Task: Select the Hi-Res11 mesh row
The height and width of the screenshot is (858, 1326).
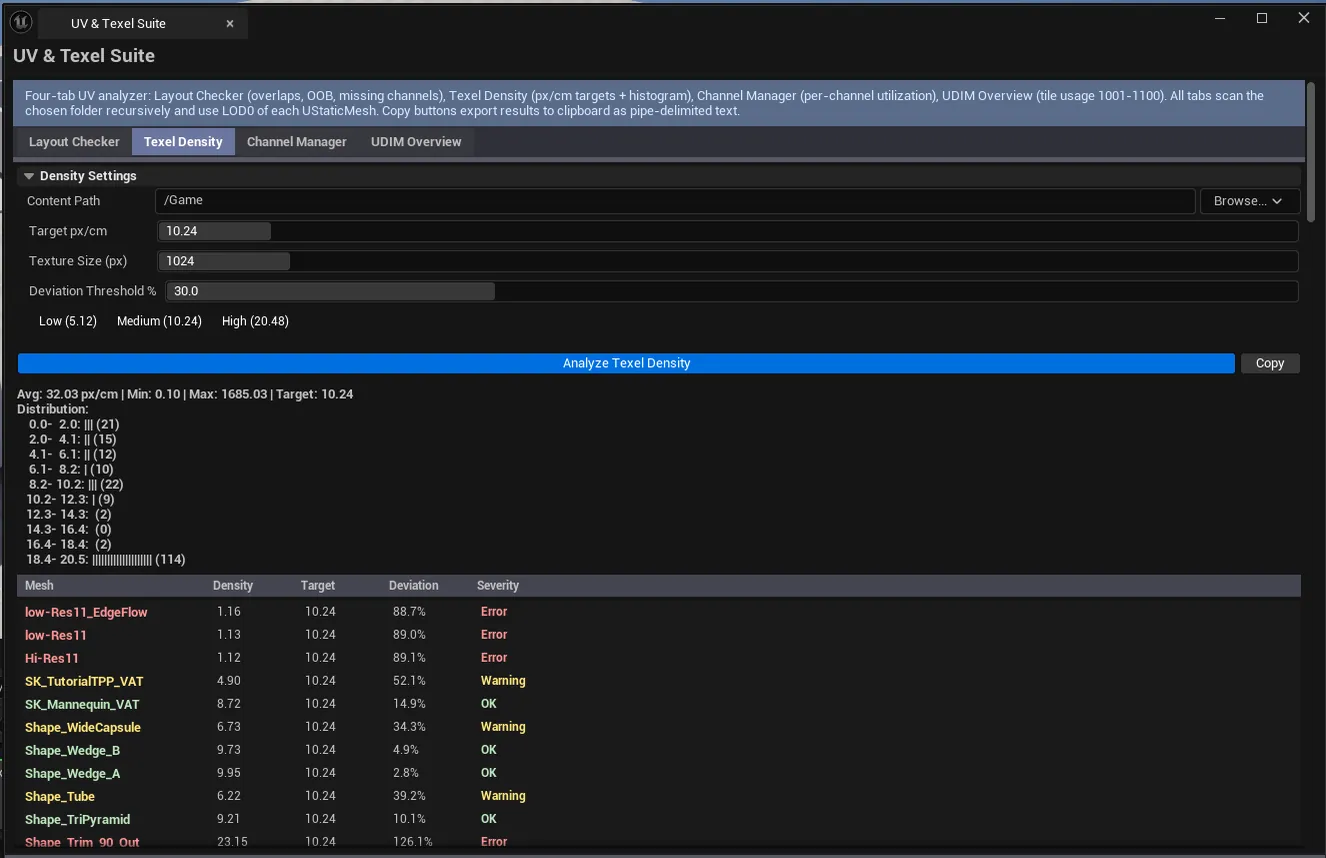Action: 659,658
